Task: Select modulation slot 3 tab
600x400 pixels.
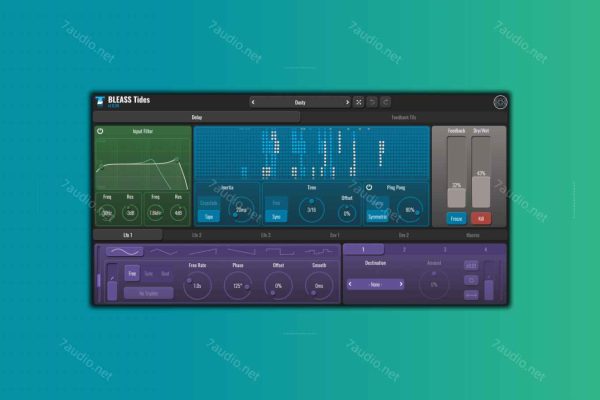Action: click(x=445, y=250)
